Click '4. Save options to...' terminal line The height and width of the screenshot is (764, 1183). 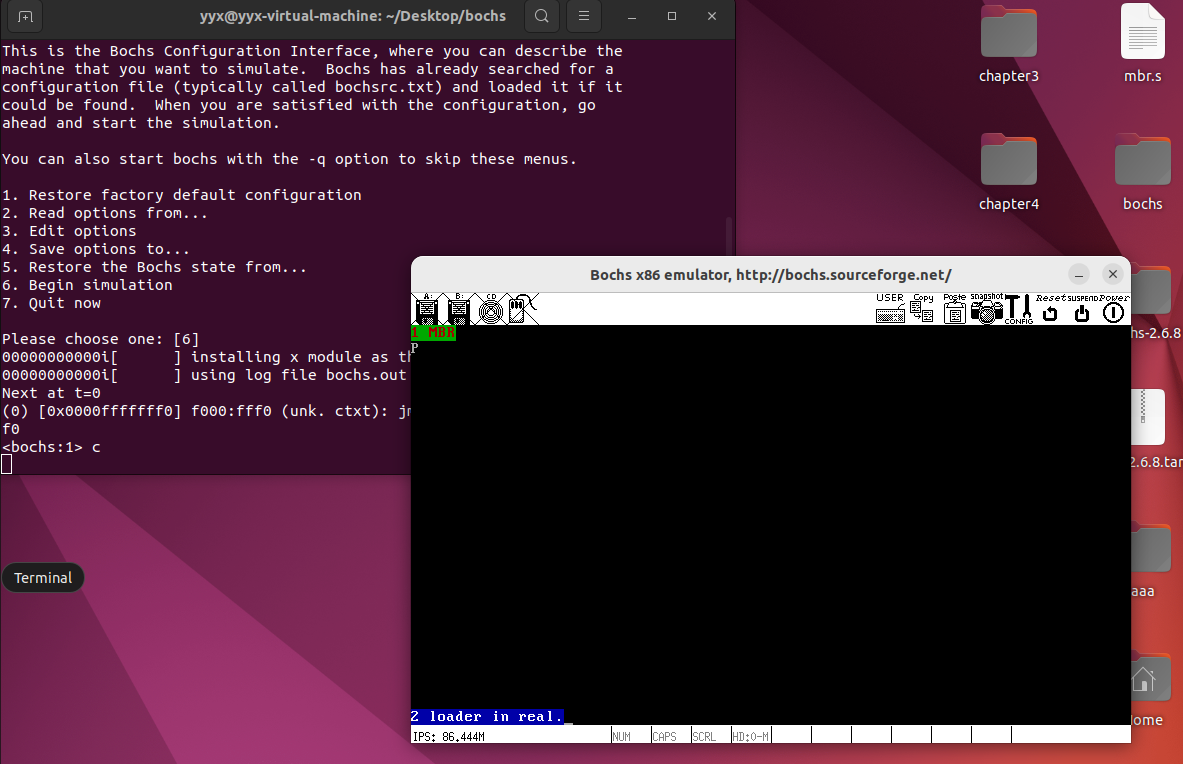tap(95, 249)
